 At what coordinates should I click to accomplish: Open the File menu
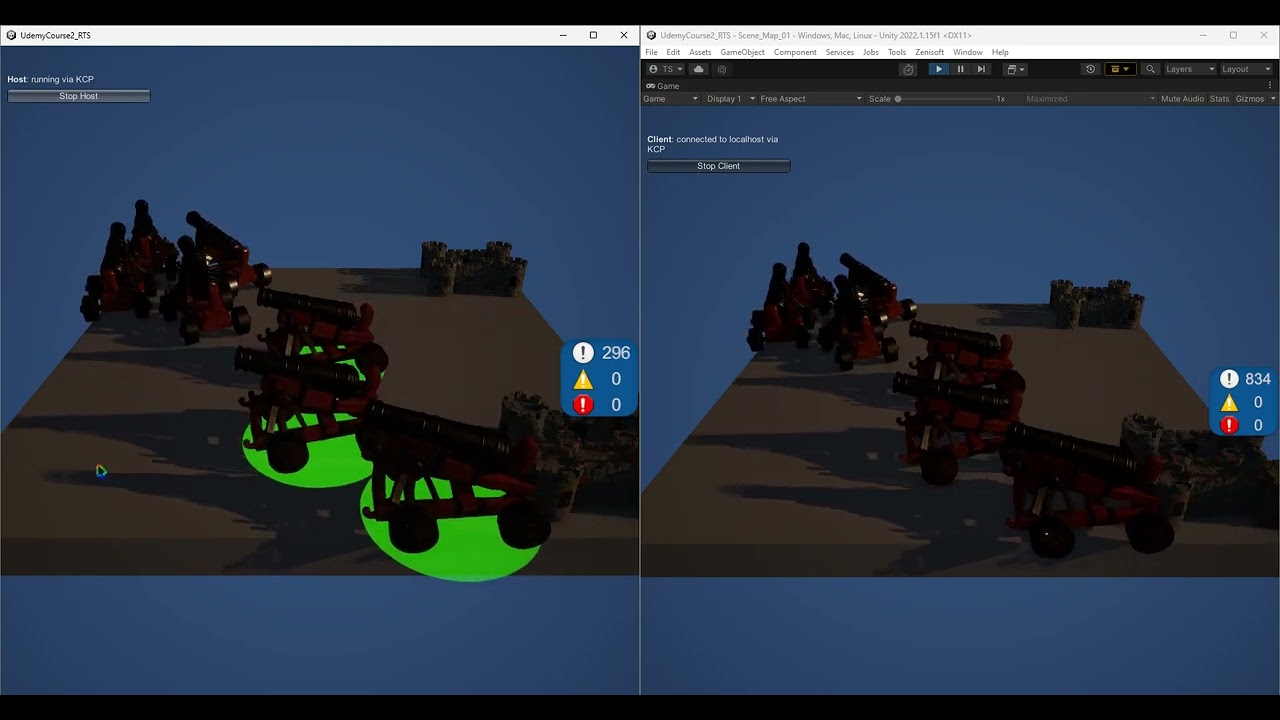(x=651, y=52)
